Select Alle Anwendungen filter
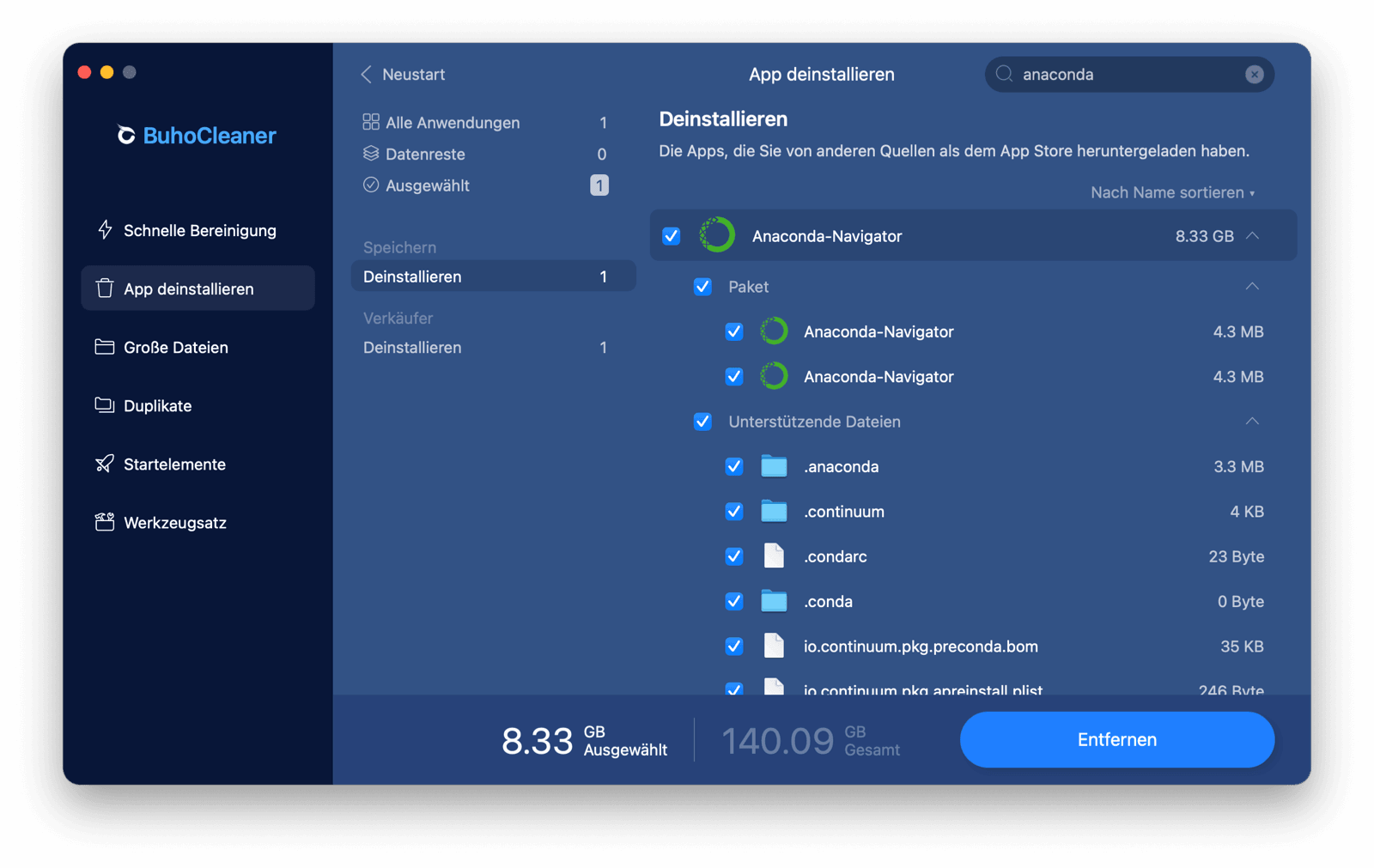 tap(486, 123)
